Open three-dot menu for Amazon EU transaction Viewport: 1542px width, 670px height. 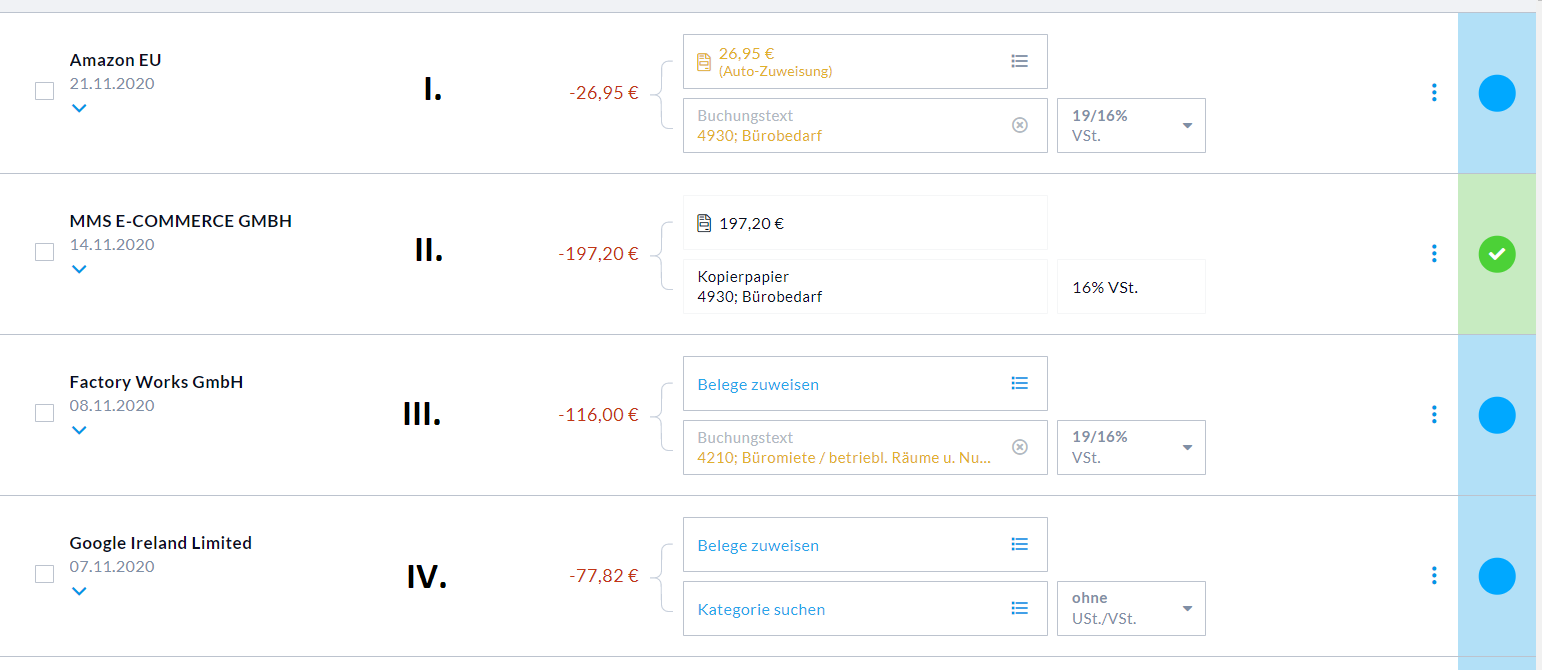coord(1434,93)
